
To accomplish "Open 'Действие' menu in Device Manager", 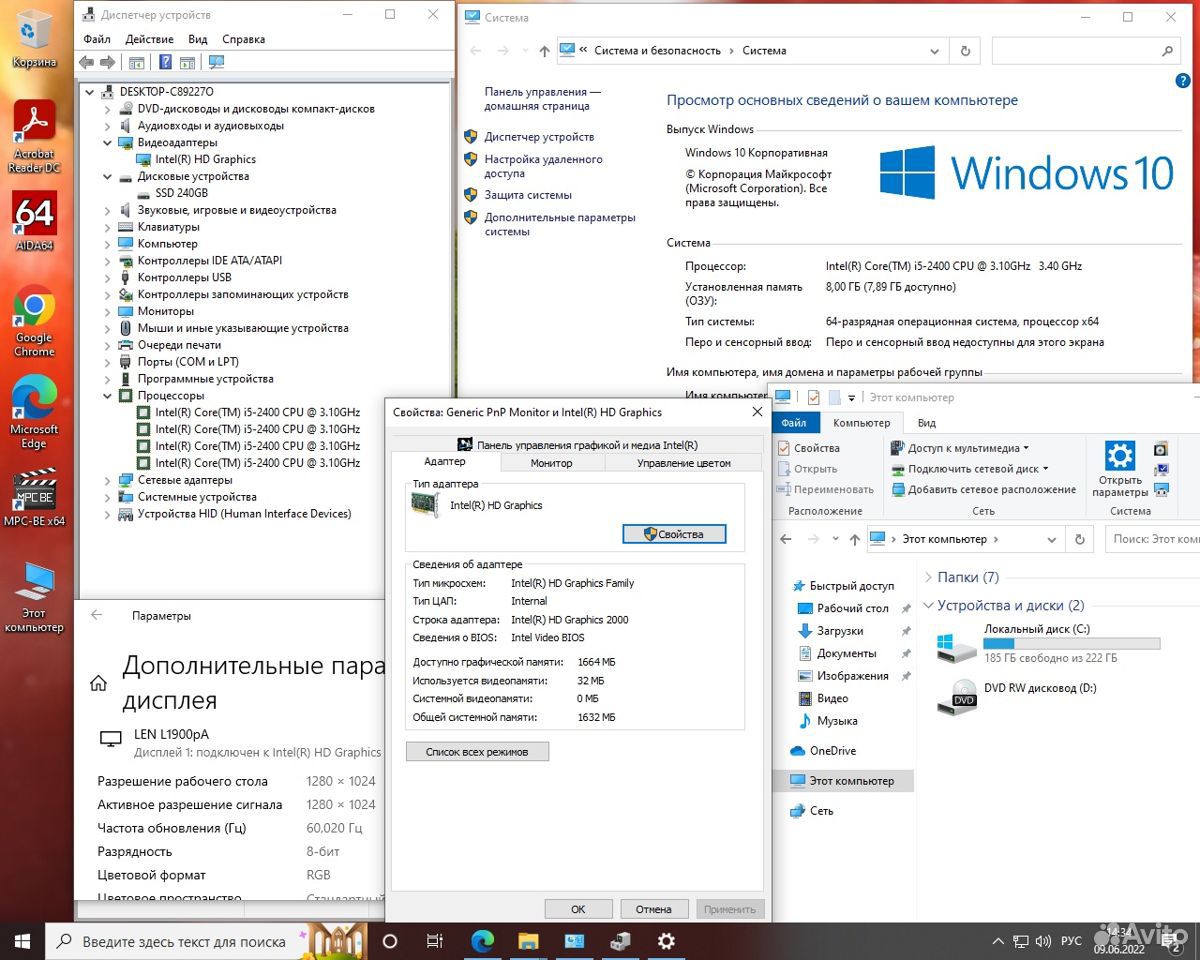I will 149,39.
